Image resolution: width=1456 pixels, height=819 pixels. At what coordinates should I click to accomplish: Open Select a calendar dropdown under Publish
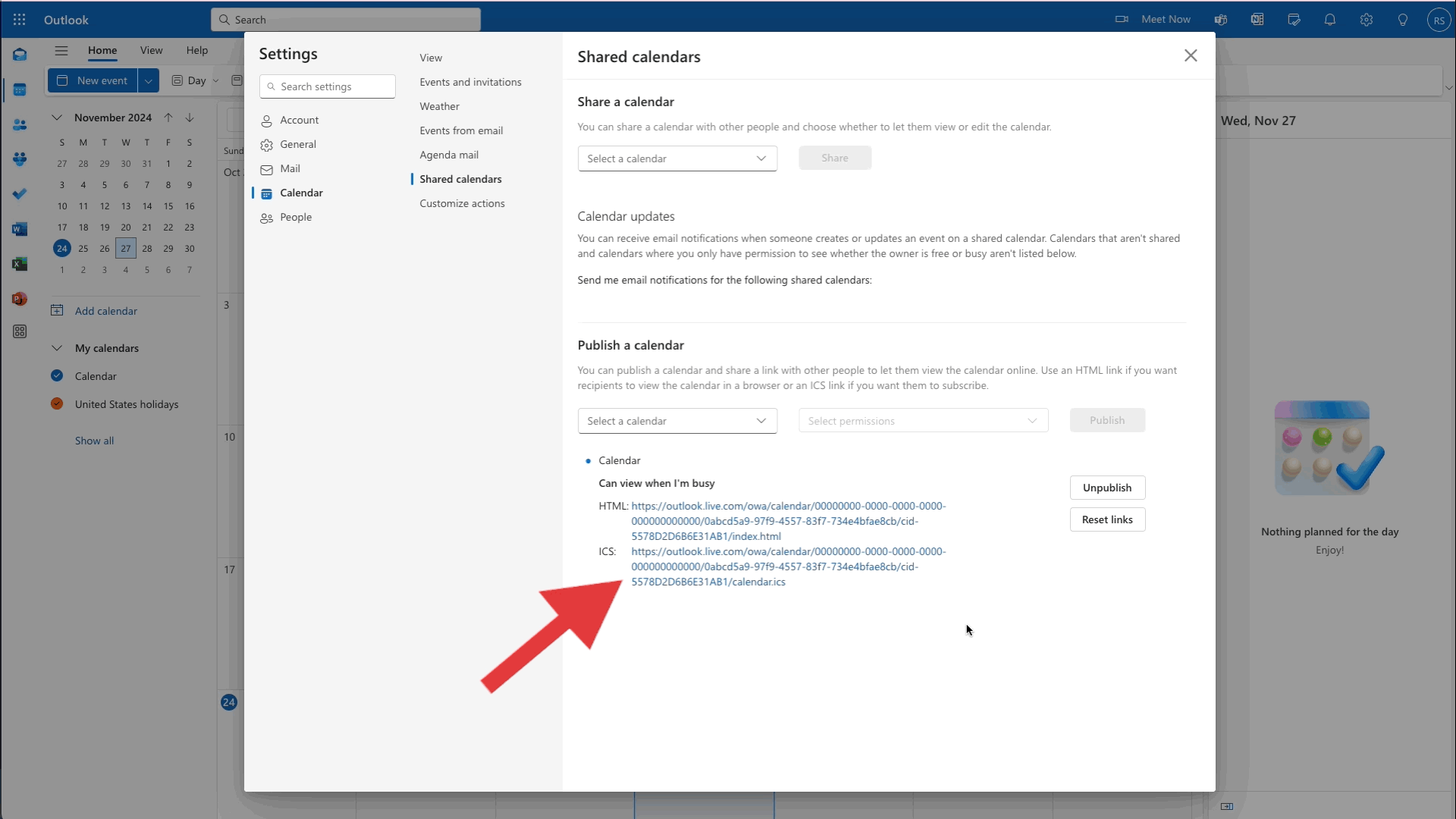click(x=677, y=421)
